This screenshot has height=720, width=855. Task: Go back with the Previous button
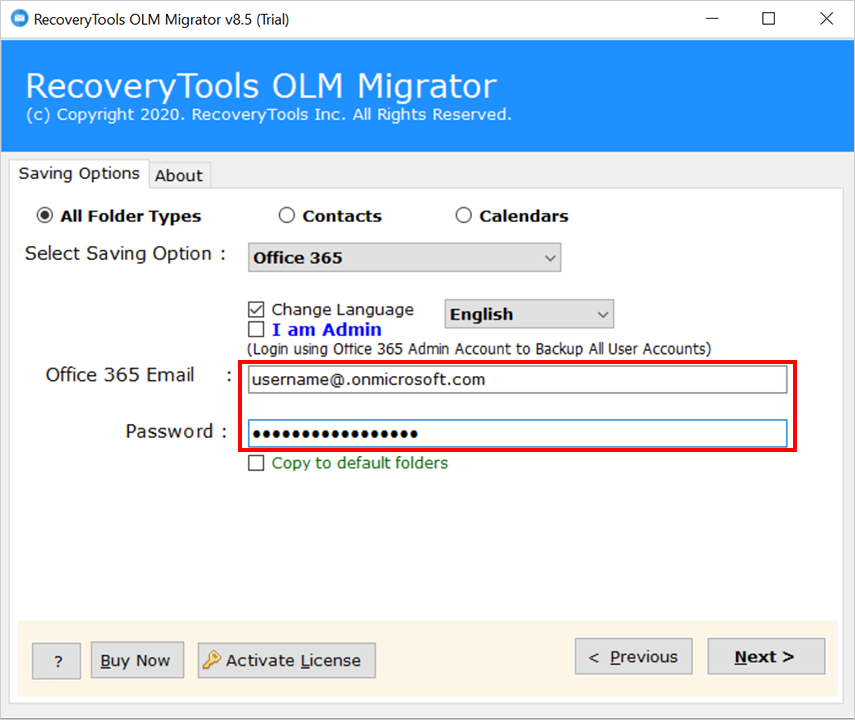(634, 657)
